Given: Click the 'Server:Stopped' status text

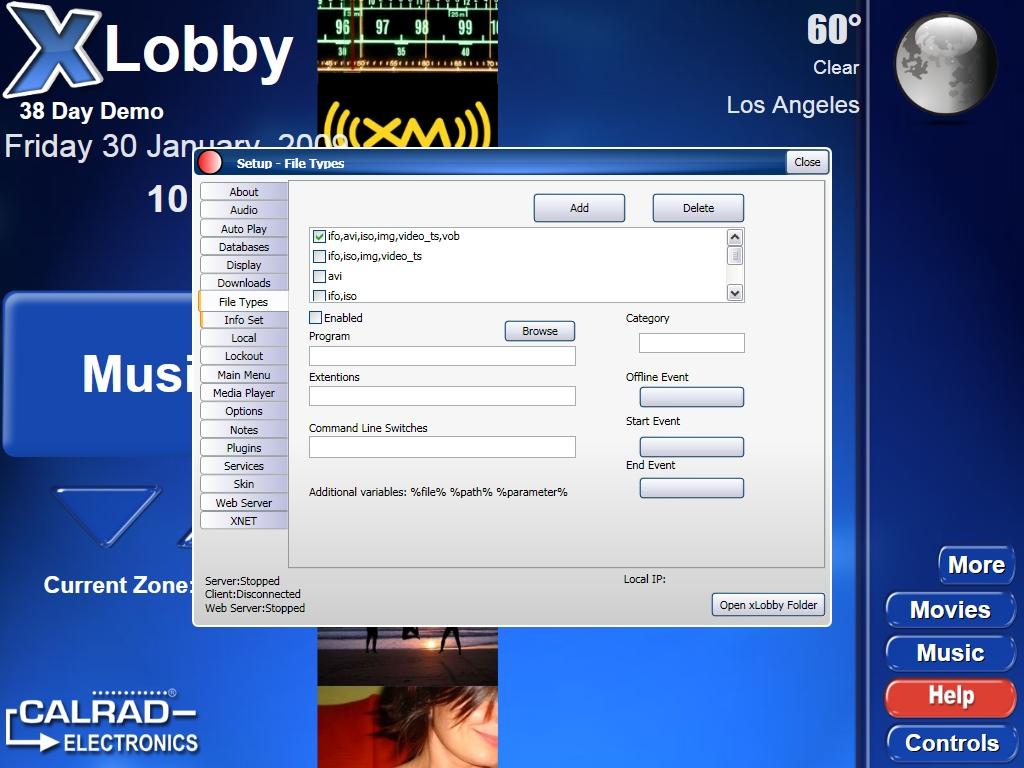Looking at the screenshot, I should click(242, 581).
